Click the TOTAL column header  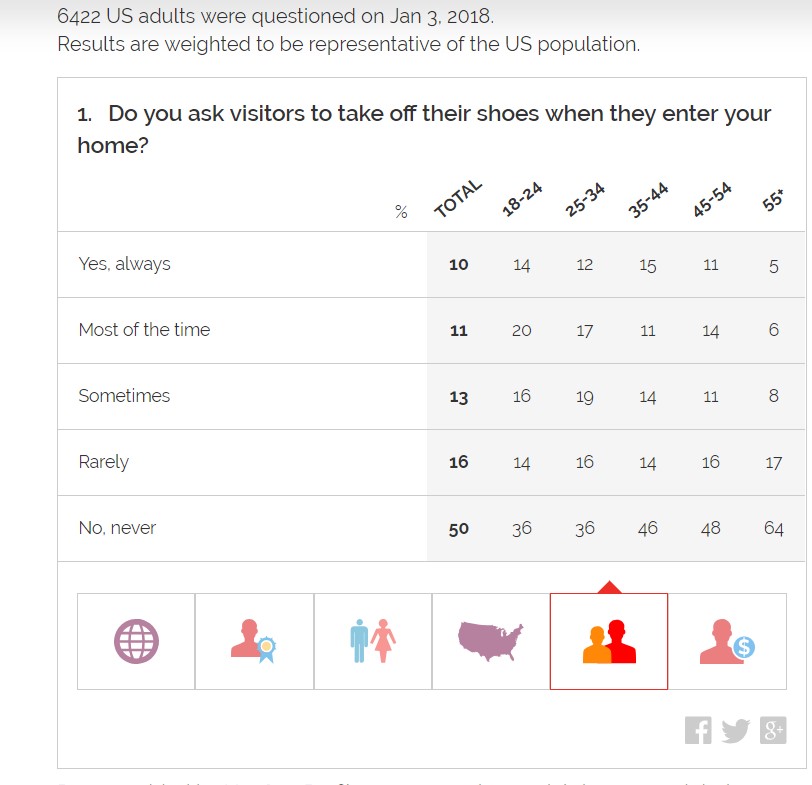point(458,199)
